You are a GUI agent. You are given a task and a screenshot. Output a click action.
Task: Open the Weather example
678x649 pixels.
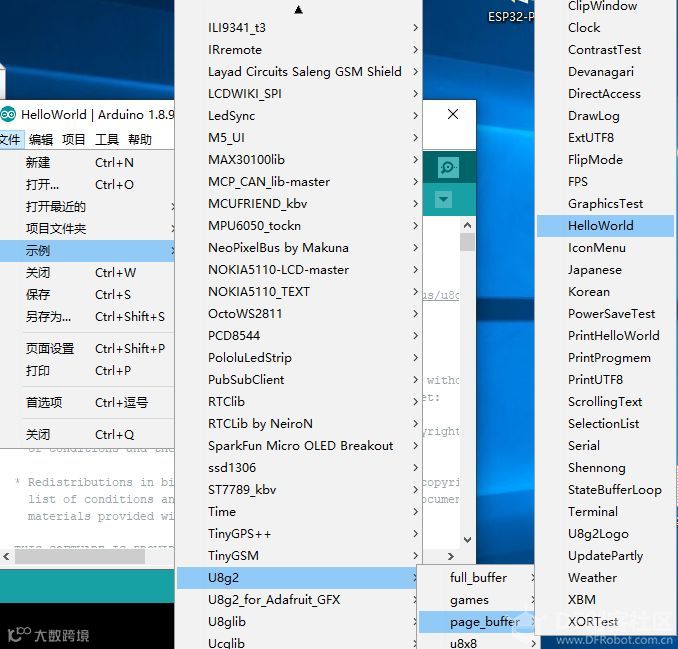tap(605, 578)
